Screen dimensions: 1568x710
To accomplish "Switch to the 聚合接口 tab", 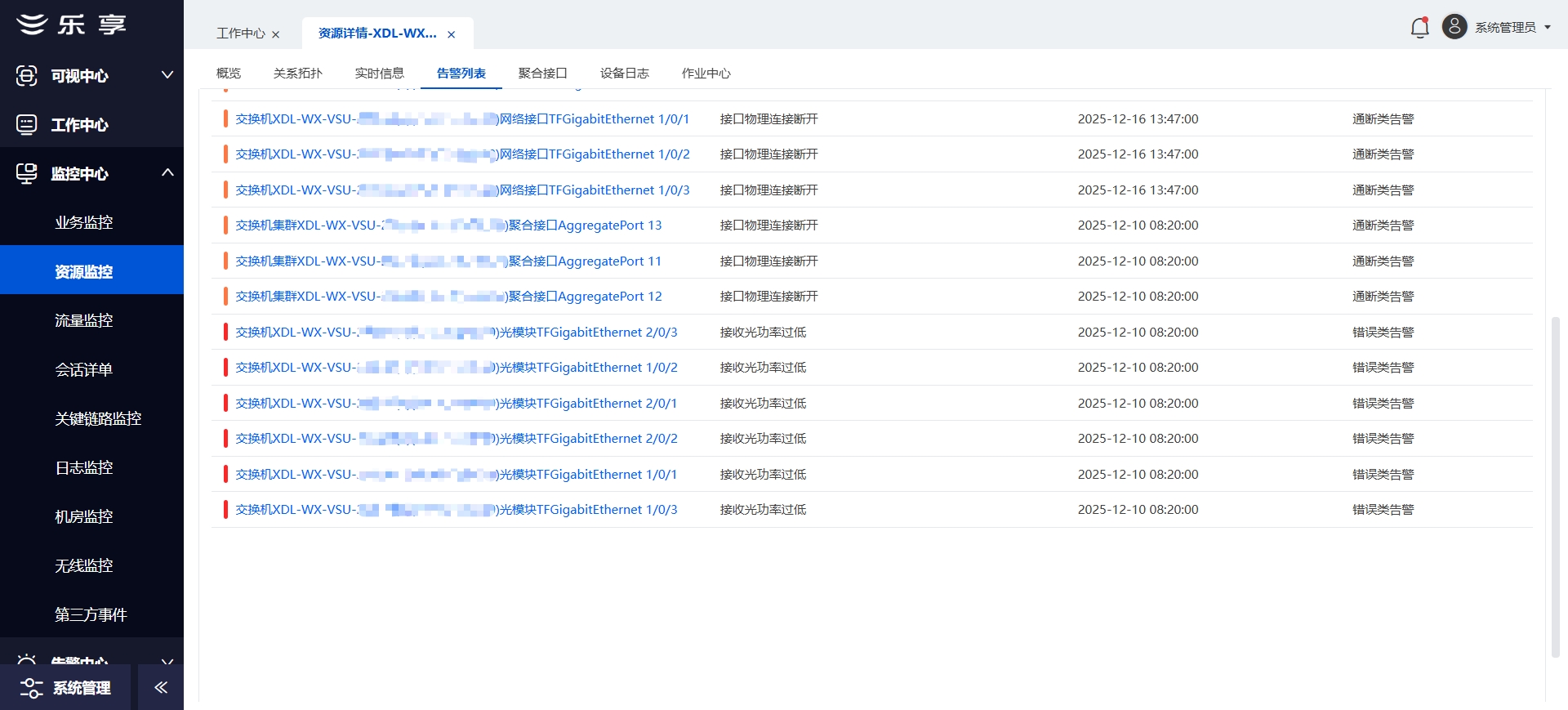I will 542,74.
